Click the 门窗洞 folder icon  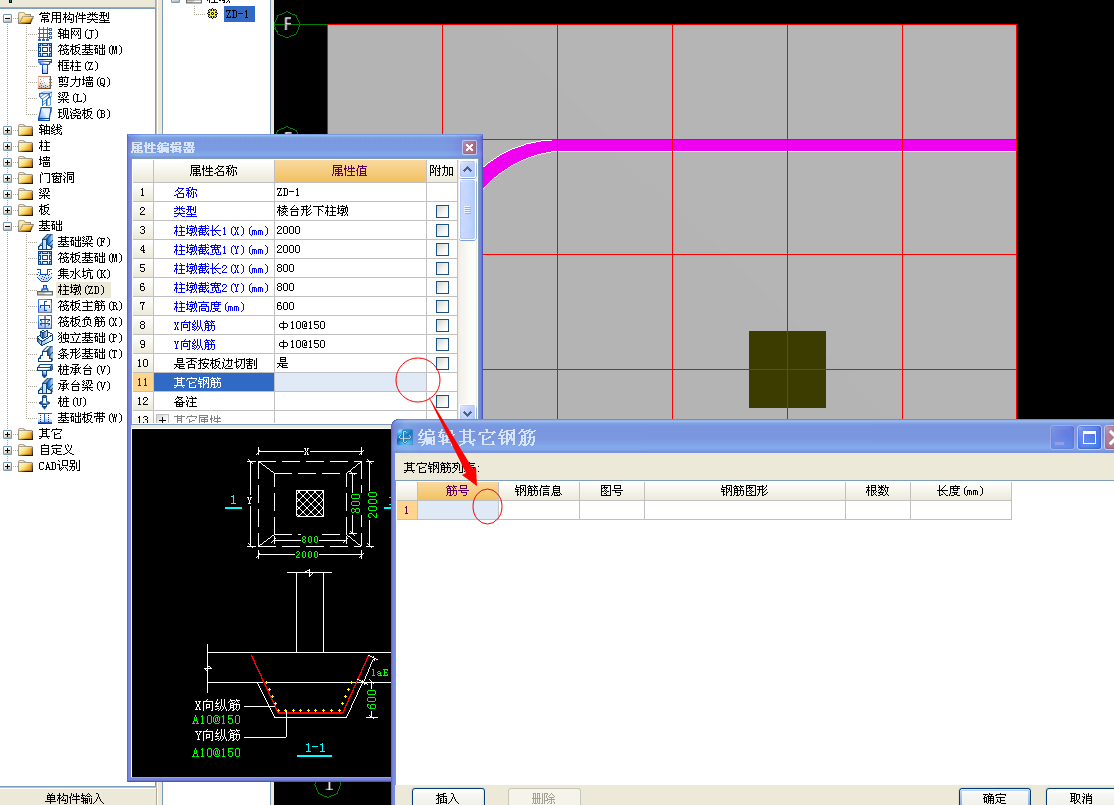coord(26,178)
